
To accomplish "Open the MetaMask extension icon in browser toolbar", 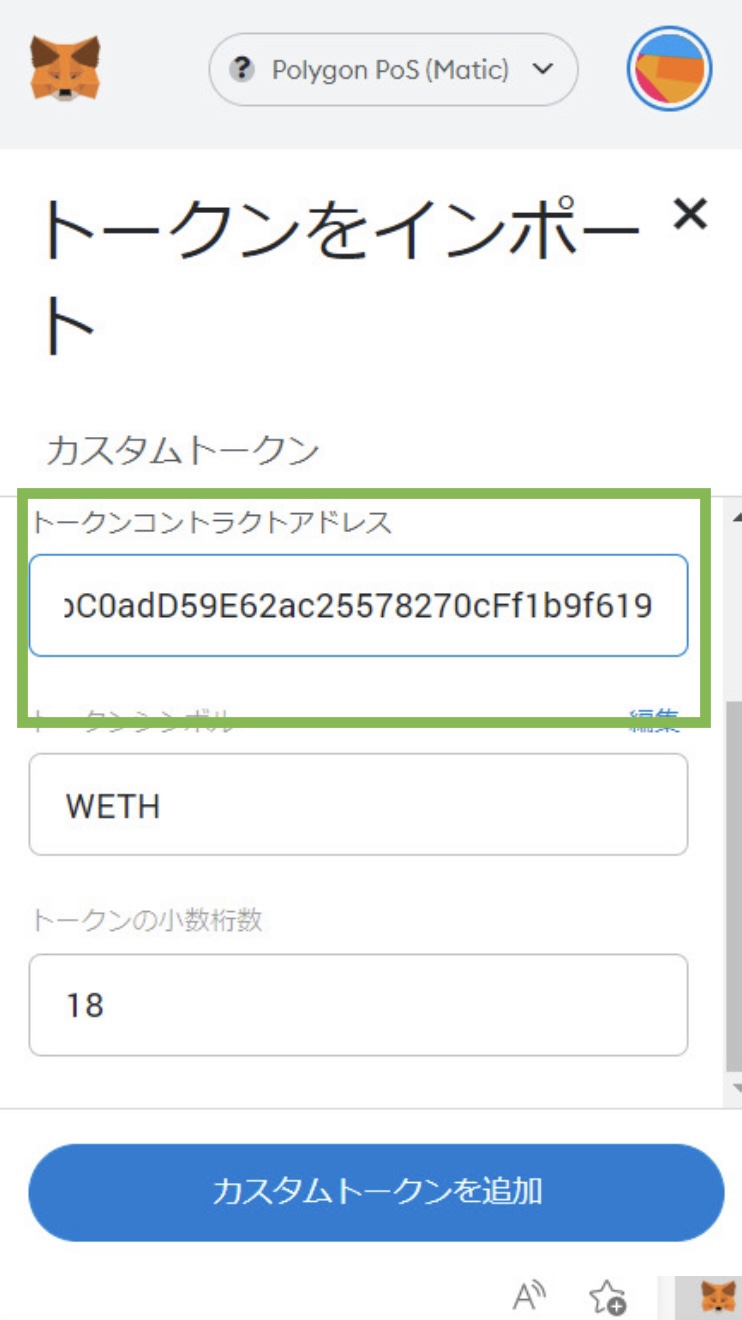I will pyautogui.click(x=718, y=1297).
